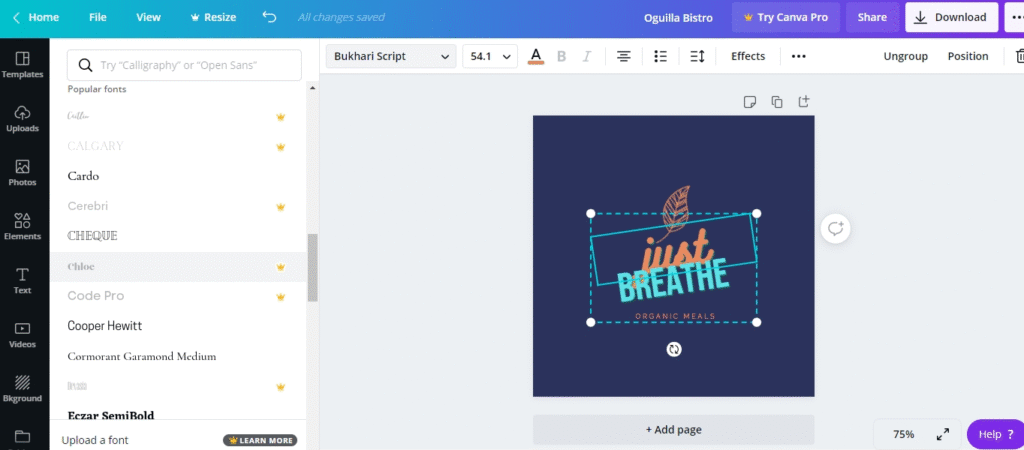Open the font size 54.1 dropdown
This screenshot has height=450, width=1024.
coord(489,57)
